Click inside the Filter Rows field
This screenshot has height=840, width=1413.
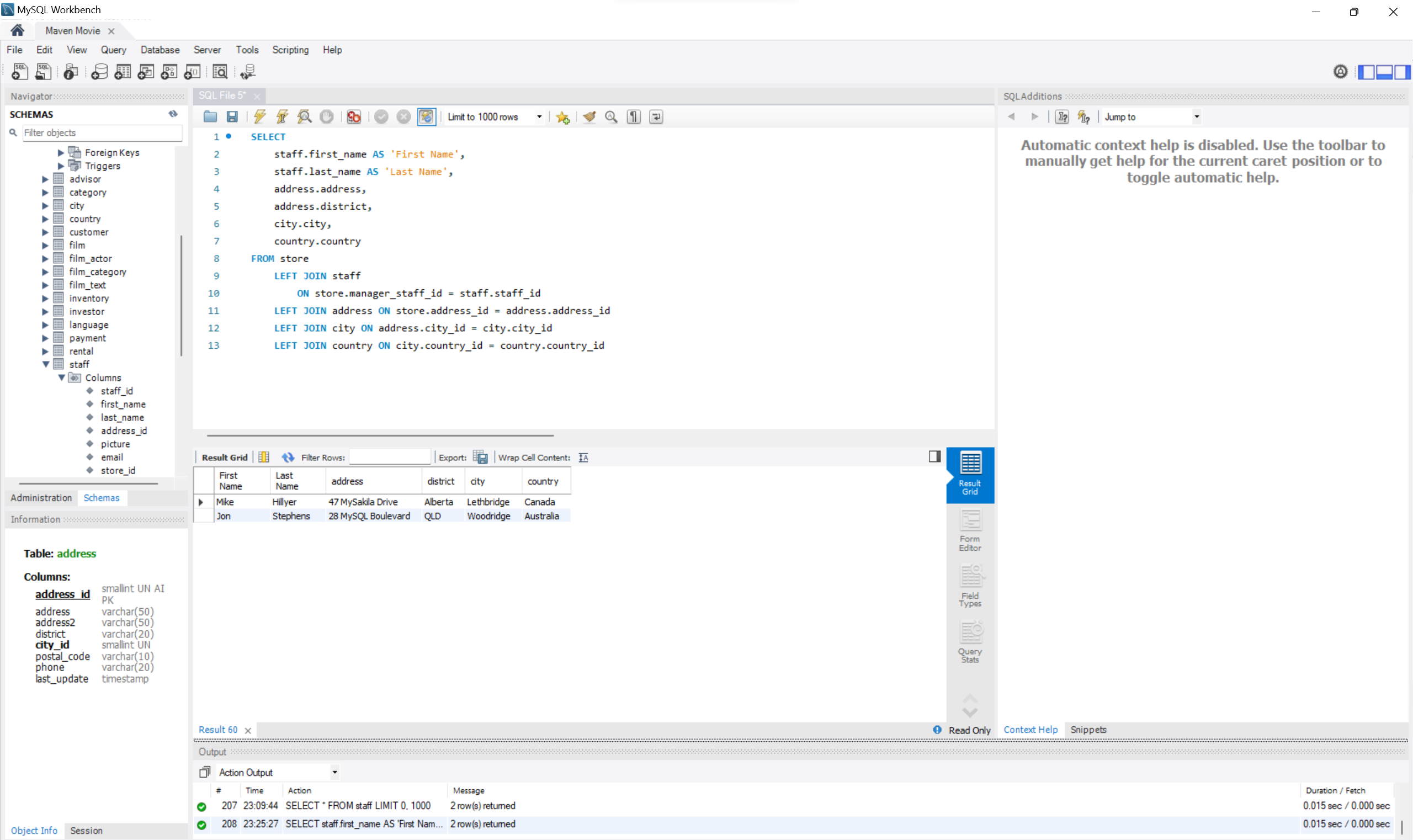click(x=390, y=457)
